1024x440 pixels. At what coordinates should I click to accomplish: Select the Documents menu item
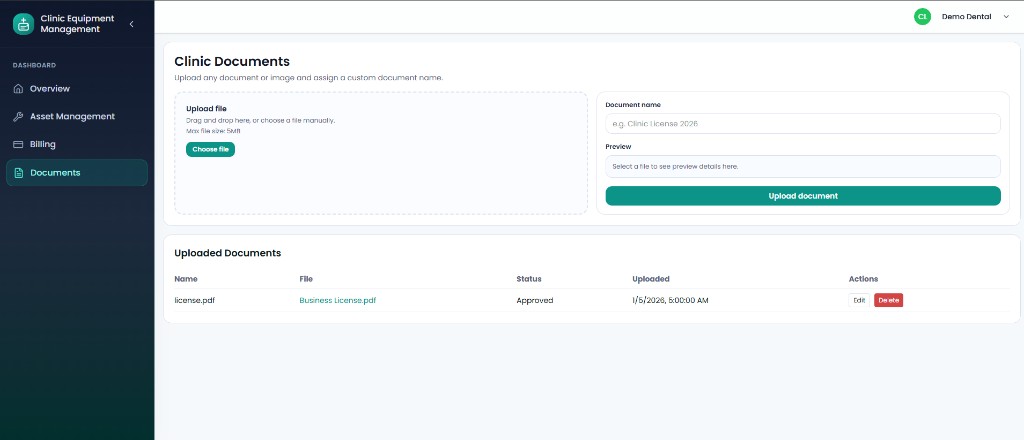[x=77, y=173]
